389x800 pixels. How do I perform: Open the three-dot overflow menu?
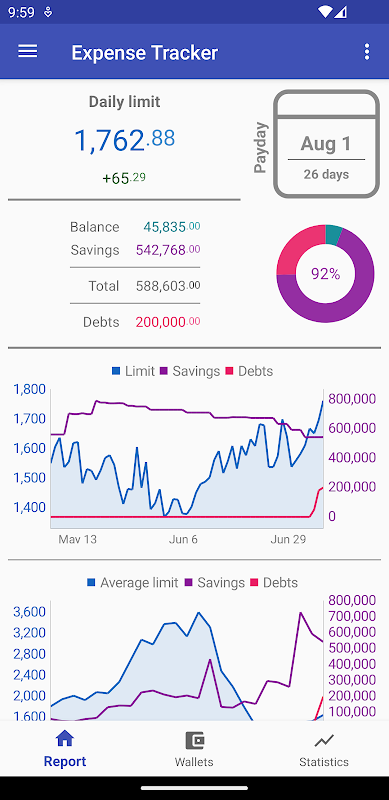pyautogui.click(x=367, y=52)
